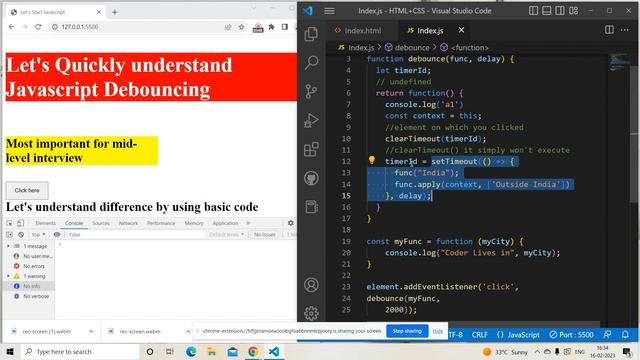
Task: Click the feedback icon in status bar
Action: [x=607, y=335]
